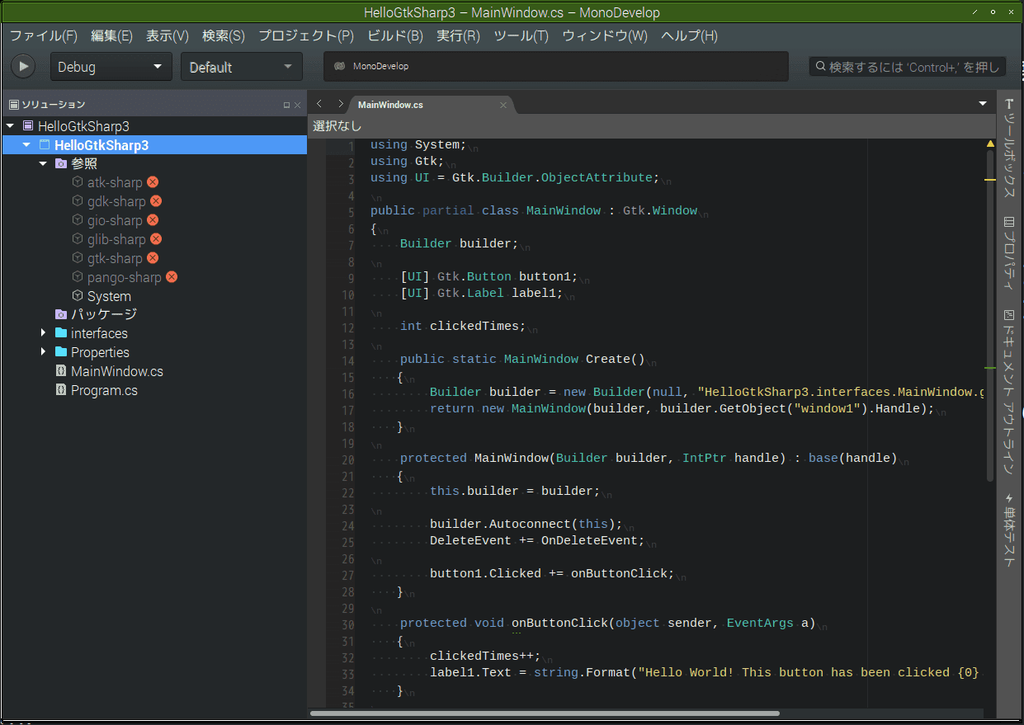
Task: Open the Debug configuration dropdown
Action: (x=110, y=67)
